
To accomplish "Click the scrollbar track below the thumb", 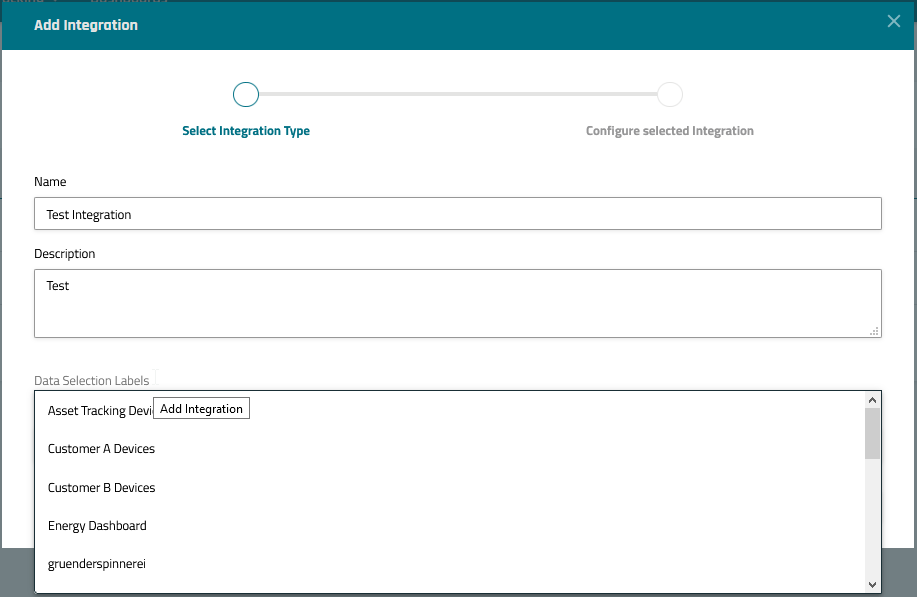I will (x=872, y=520).
